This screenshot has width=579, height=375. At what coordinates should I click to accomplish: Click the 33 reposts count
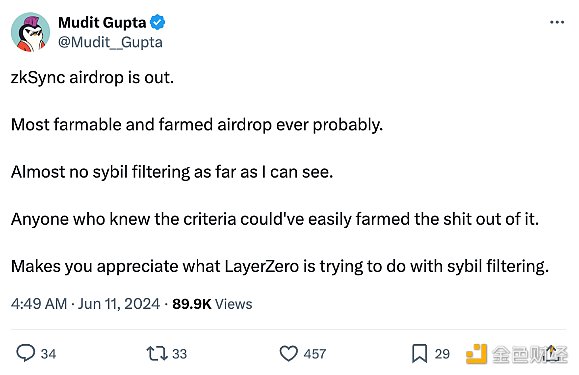pos(179,354)
